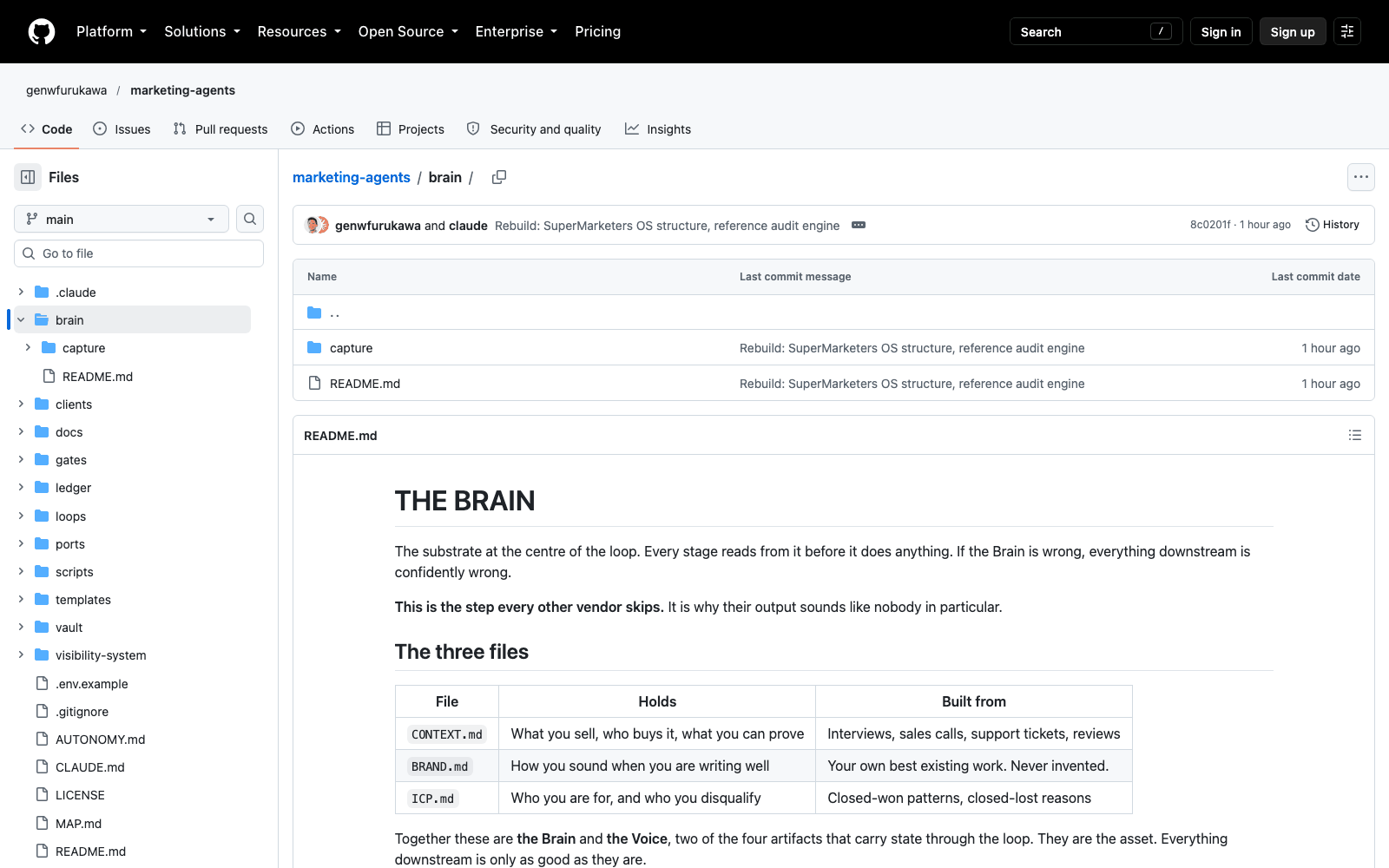Screen dimensions: 1389x868
Task: Copy the brain directory path
Action: 499,177
